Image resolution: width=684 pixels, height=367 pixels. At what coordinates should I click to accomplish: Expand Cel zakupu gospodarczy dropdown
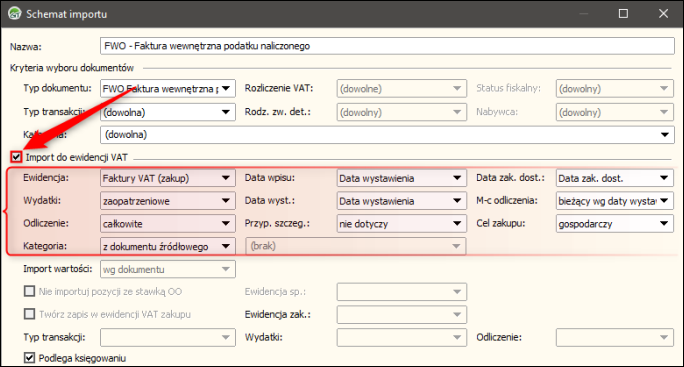(615, 223)
